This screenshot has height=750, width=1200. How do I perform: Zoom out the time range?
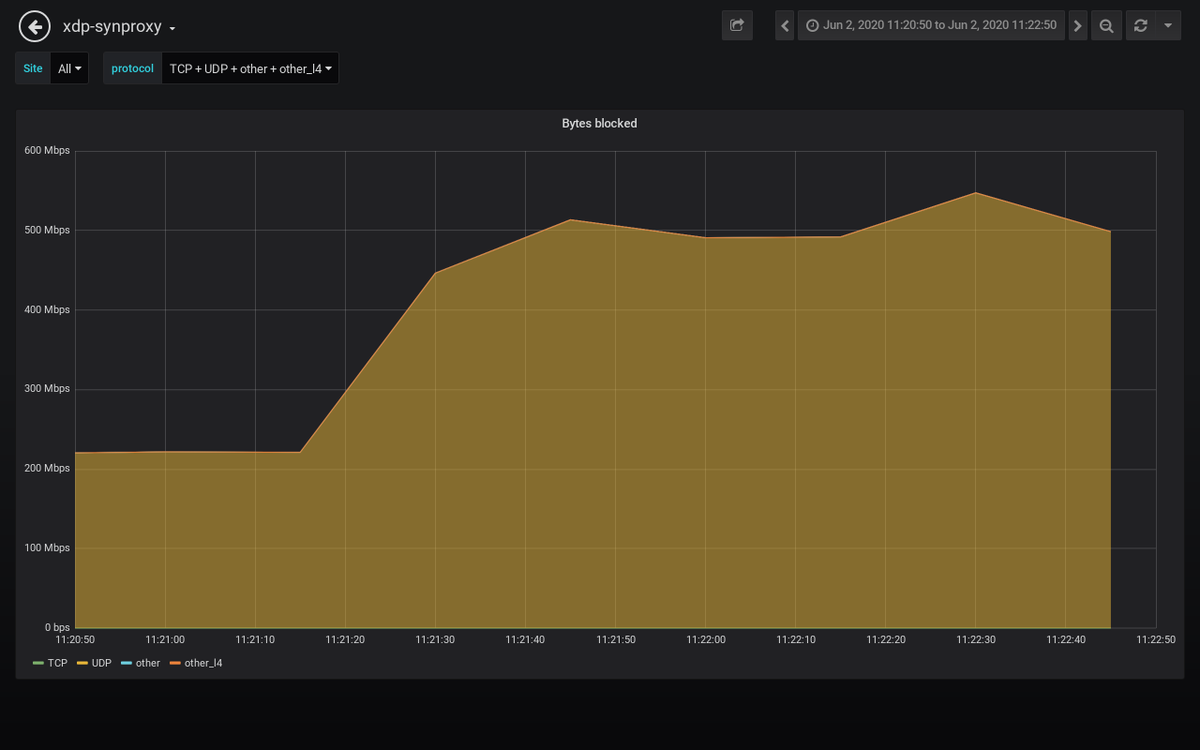pyautogui.click(x=1106, y=25)
